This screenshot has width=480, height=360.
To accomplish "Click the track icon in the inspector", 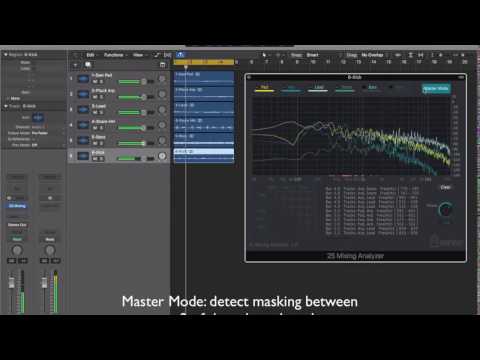I will [x=38, y=118].
